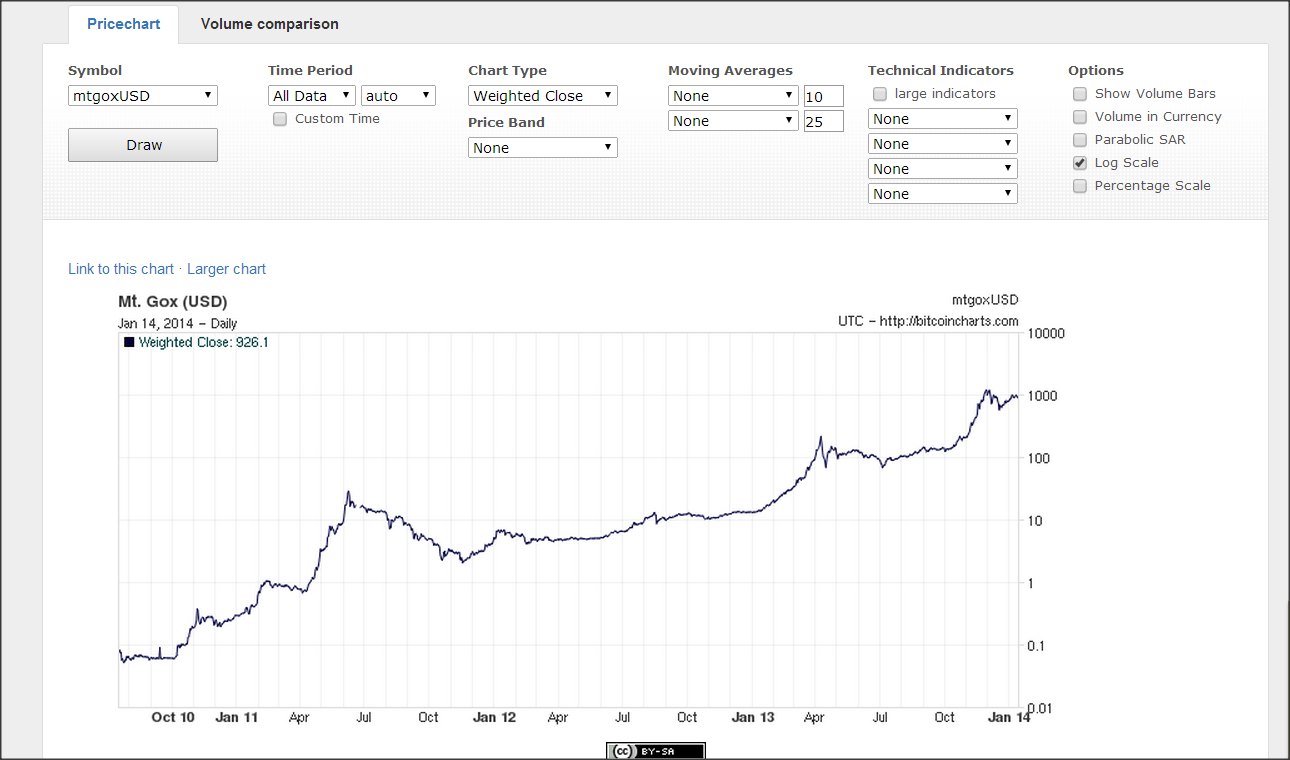Viewport: 1290px width, 760px height.
Task: Click the Draw button
Action: [143, 145]
